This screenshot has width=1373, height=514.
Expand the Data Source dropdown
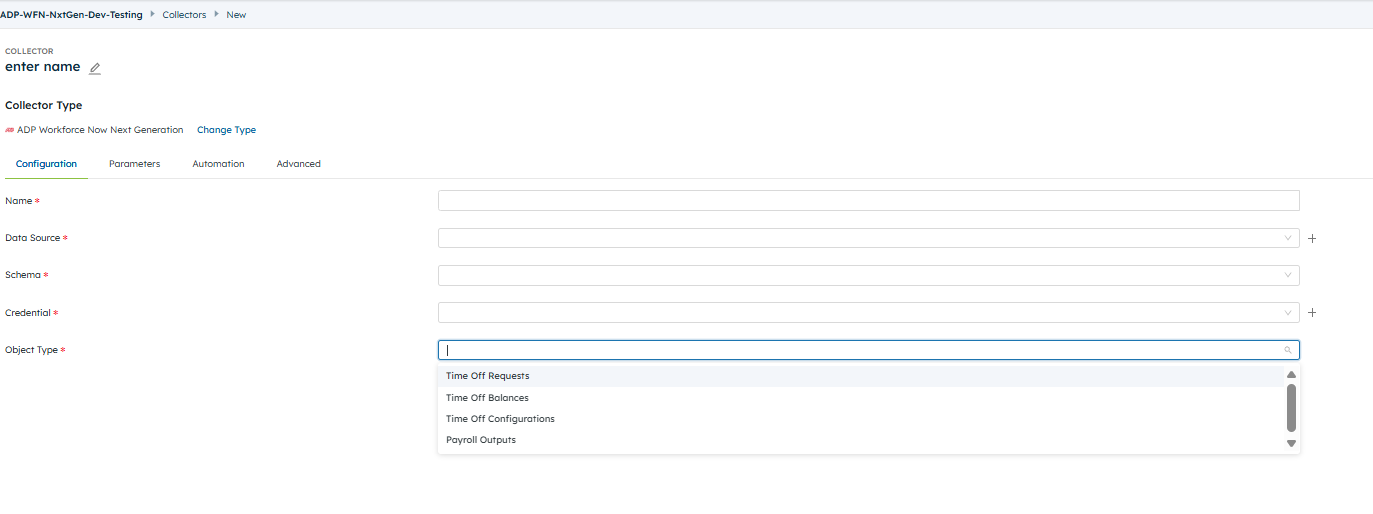point(1287,238)
